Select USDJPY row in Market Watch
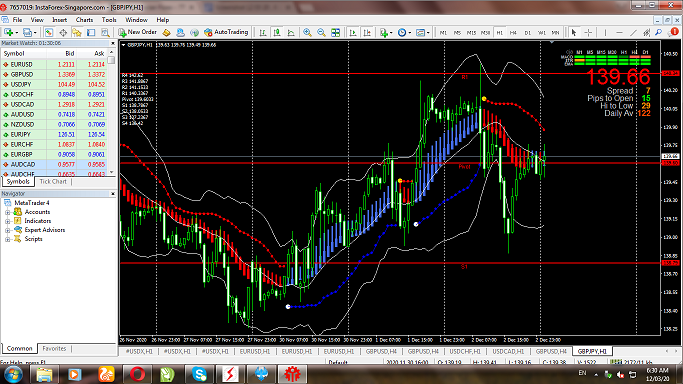683x384 pixels. coord(54,84)
